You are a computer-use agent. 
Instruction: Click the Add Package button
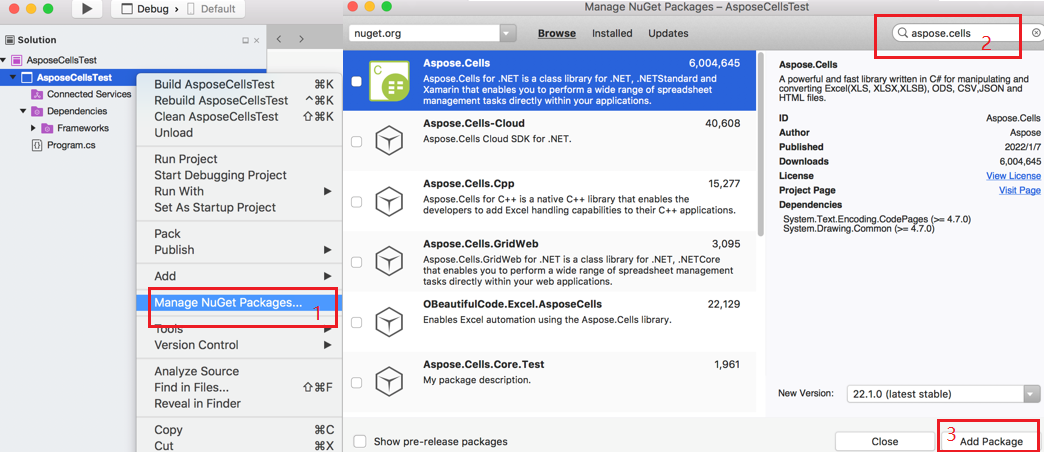tap(991, 441)
